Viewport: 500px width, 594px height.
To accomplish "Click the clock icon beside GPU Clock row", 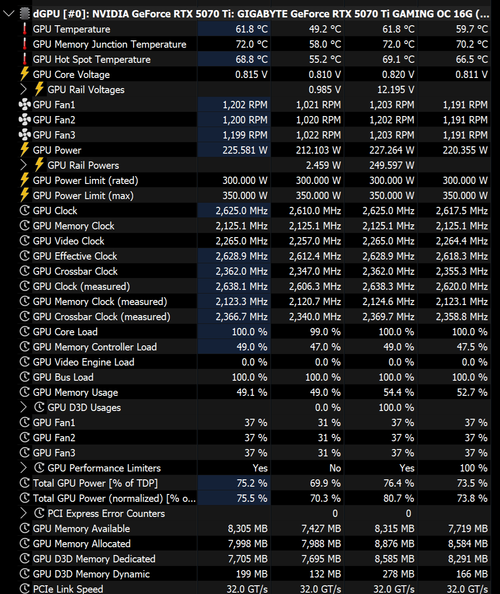I will point(25,210).
